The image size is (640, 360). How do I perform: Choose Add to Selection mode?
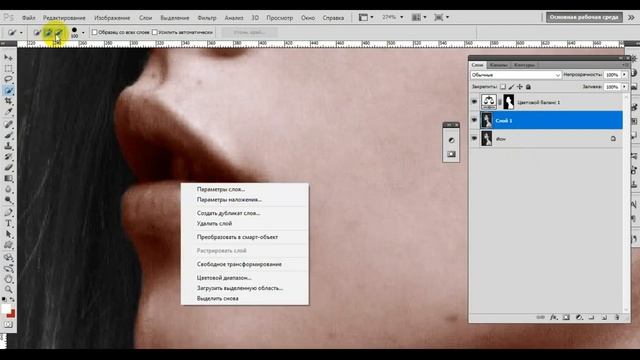[48, 32]
